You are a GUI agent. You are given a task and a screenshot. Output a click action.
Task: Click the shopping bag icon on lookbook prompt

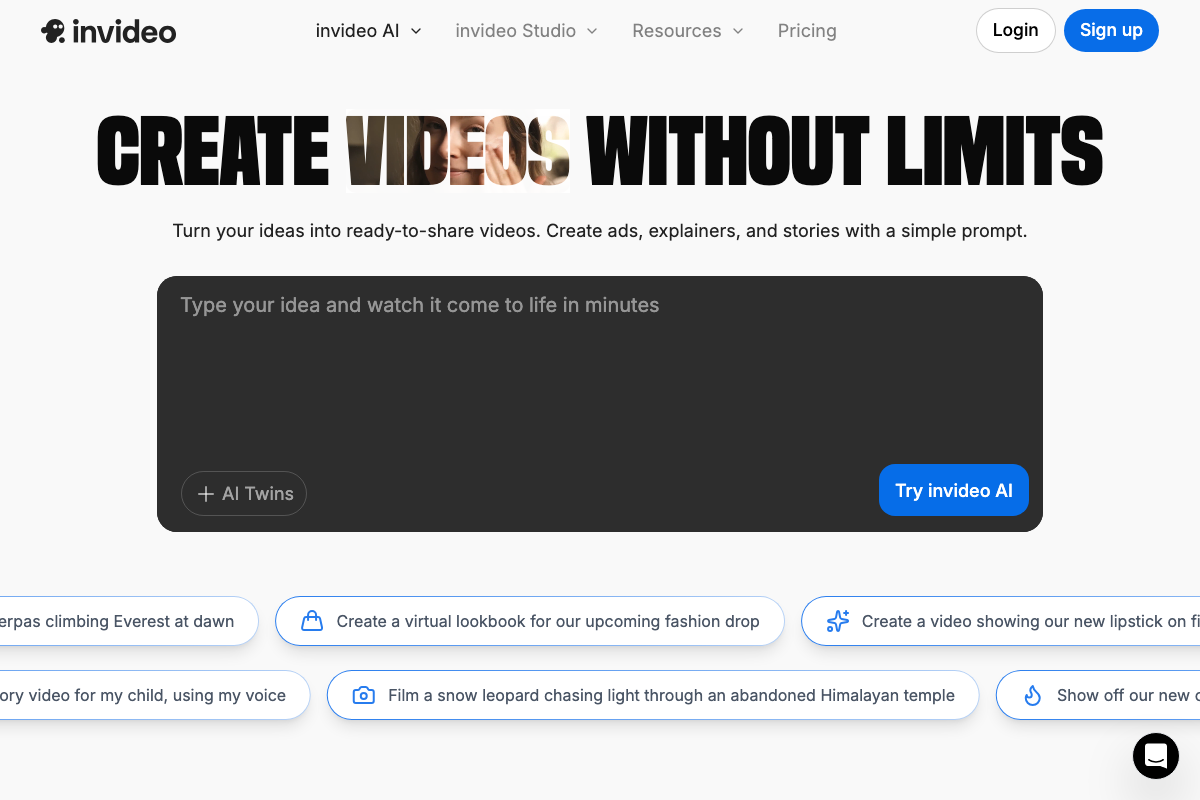click(313, 621)
